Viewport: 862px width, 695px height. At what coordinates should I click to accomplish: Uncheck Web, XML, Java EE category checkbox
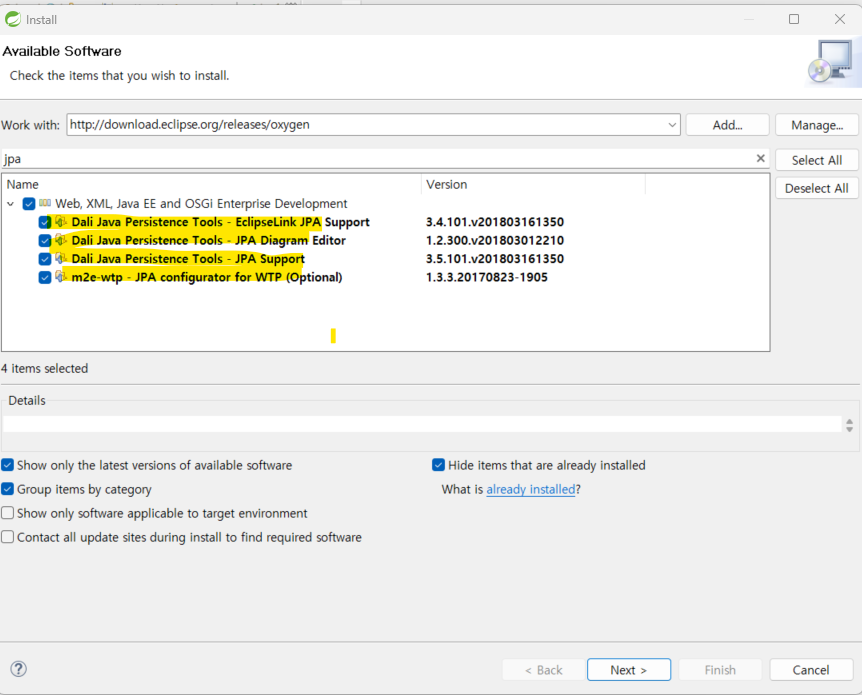tap(29, 204)
